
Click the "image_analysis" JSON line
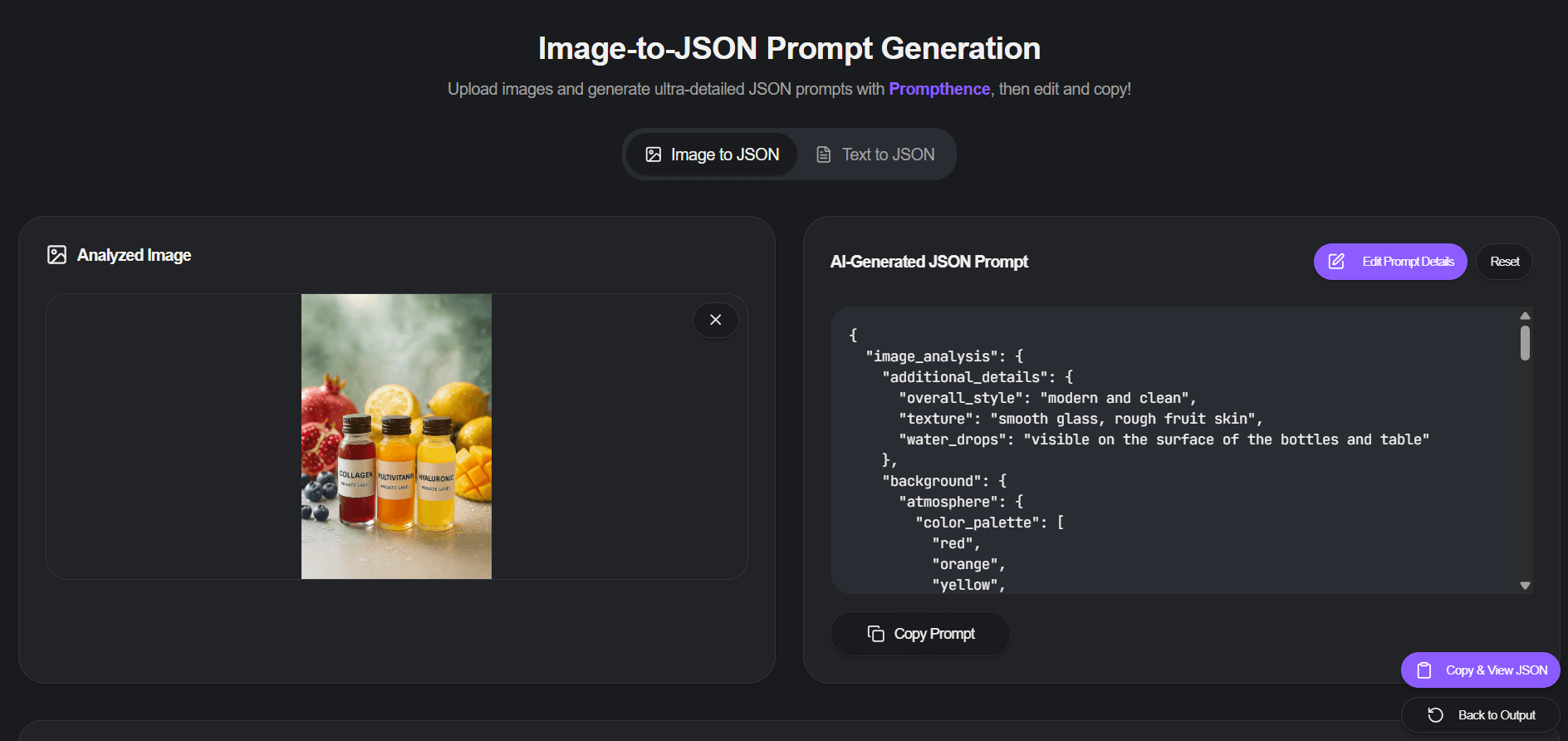(944, 356)
